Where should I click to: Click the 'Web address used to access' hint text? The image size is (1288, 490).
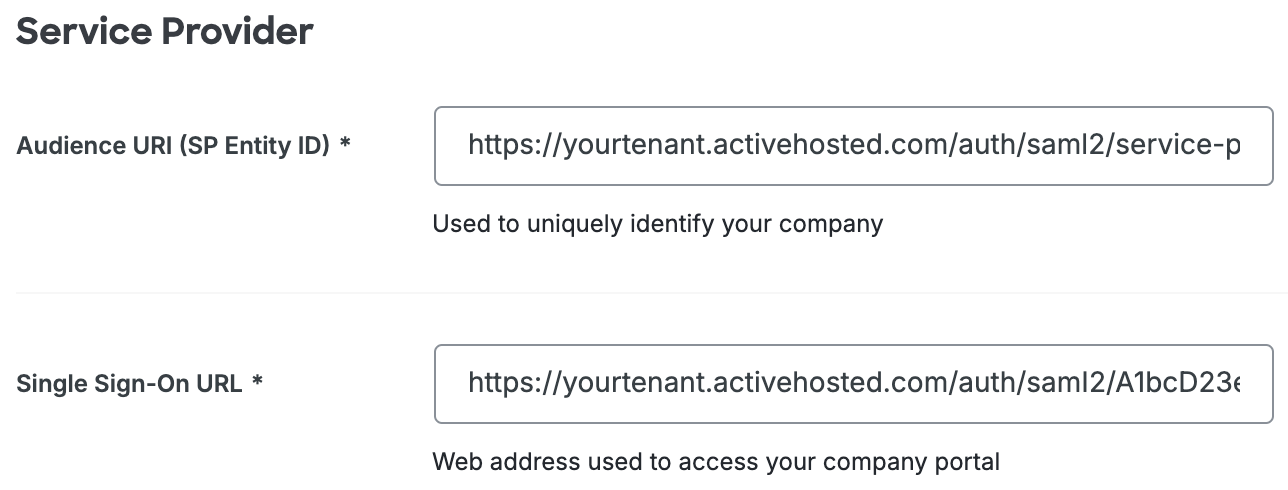715,462
